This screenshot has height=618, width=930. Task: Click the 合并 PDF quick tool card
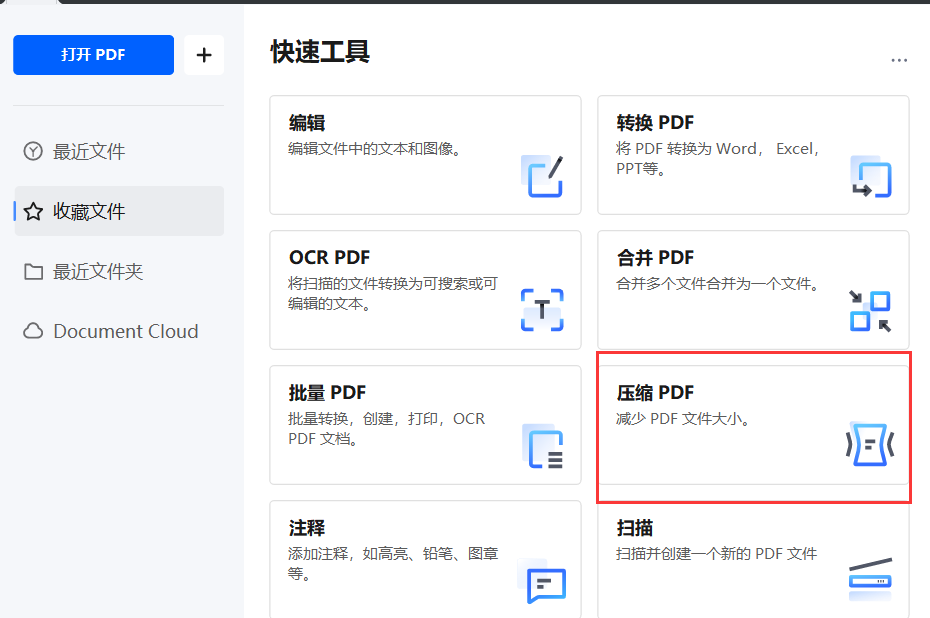point(754,290)
